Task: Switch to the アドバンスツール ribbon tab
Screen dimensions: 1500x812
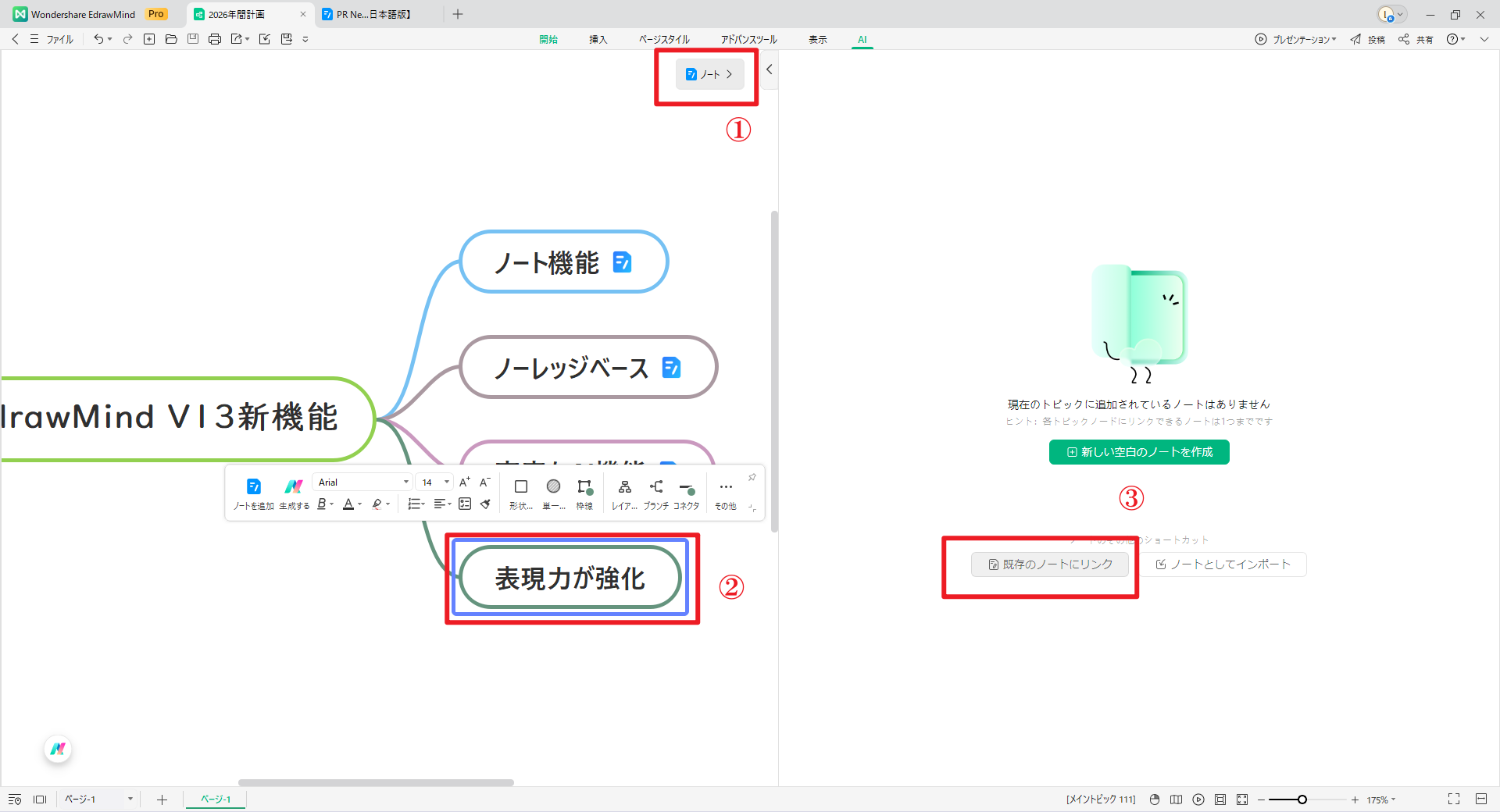Action: (748, 39)
